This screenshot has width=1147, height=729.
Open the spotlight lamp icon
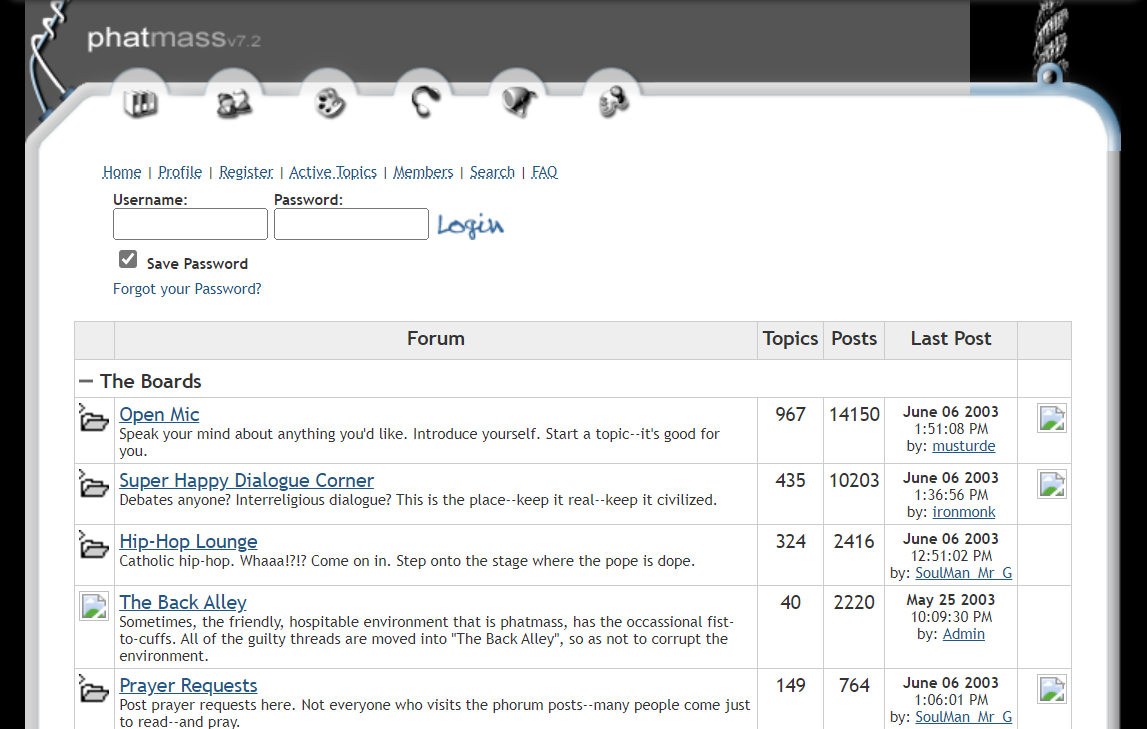(x=519, y=102)
